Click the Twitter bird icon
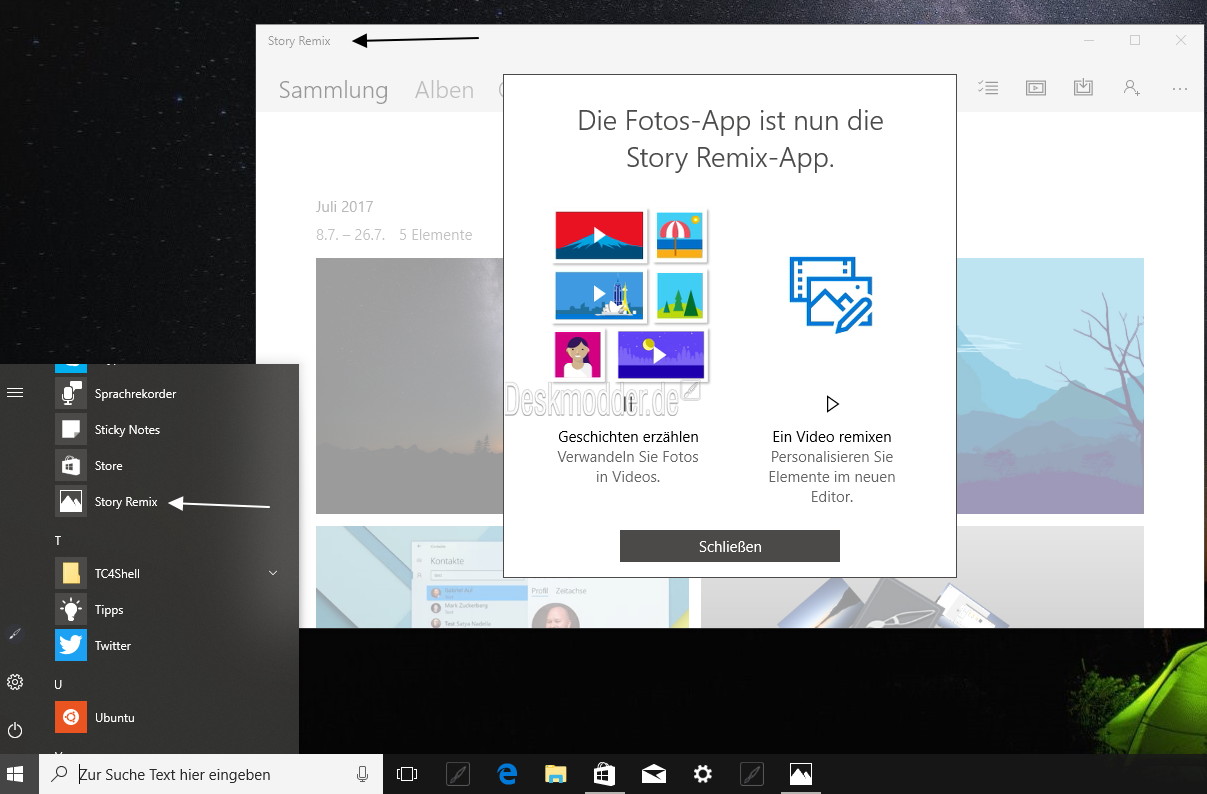This screenshot has height=794, width=1207. pyautogui.click(x=71, y=645)
